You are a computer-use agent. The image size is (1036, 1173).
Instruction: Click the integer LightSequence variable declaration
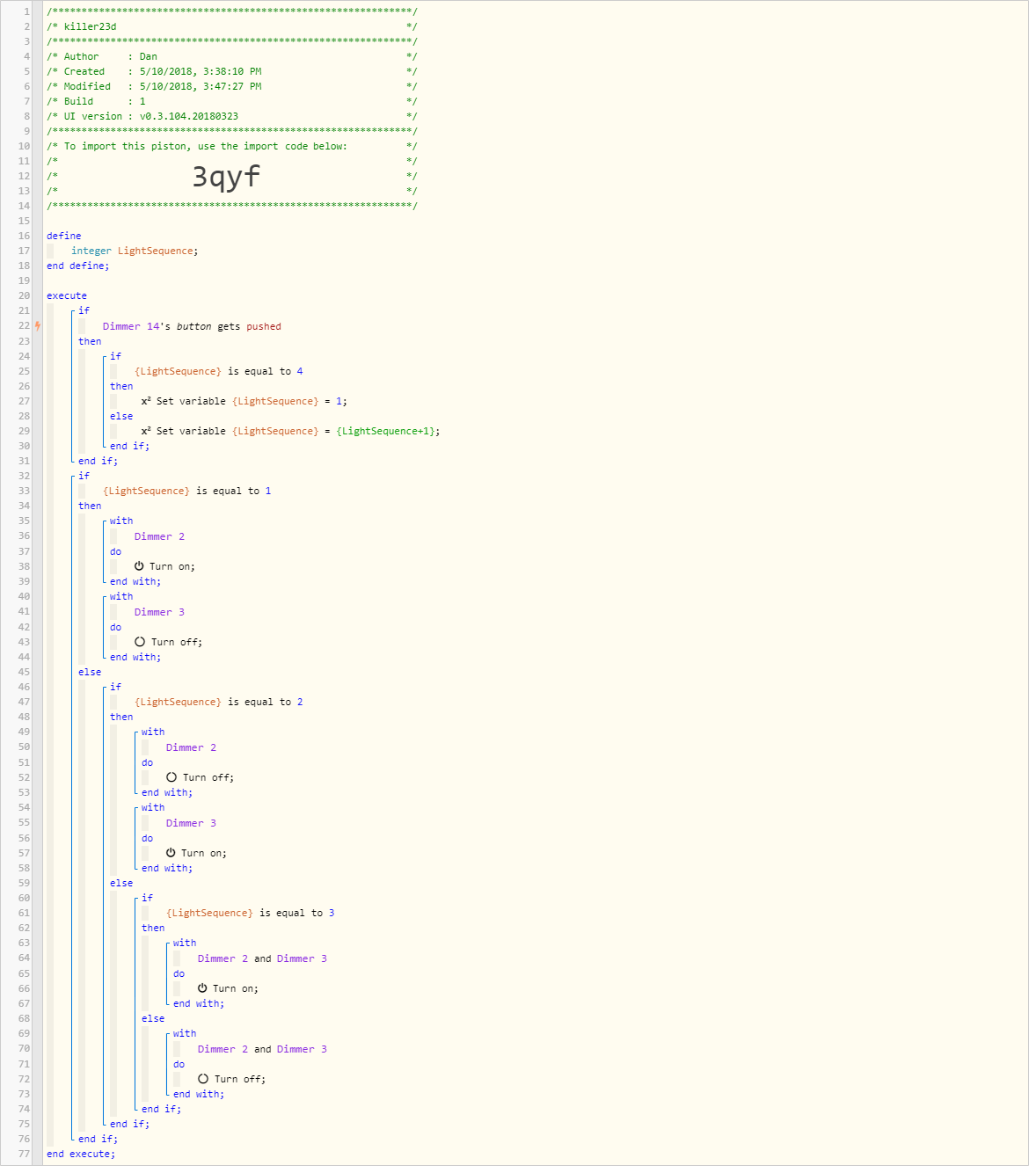[x=135, y=251]
